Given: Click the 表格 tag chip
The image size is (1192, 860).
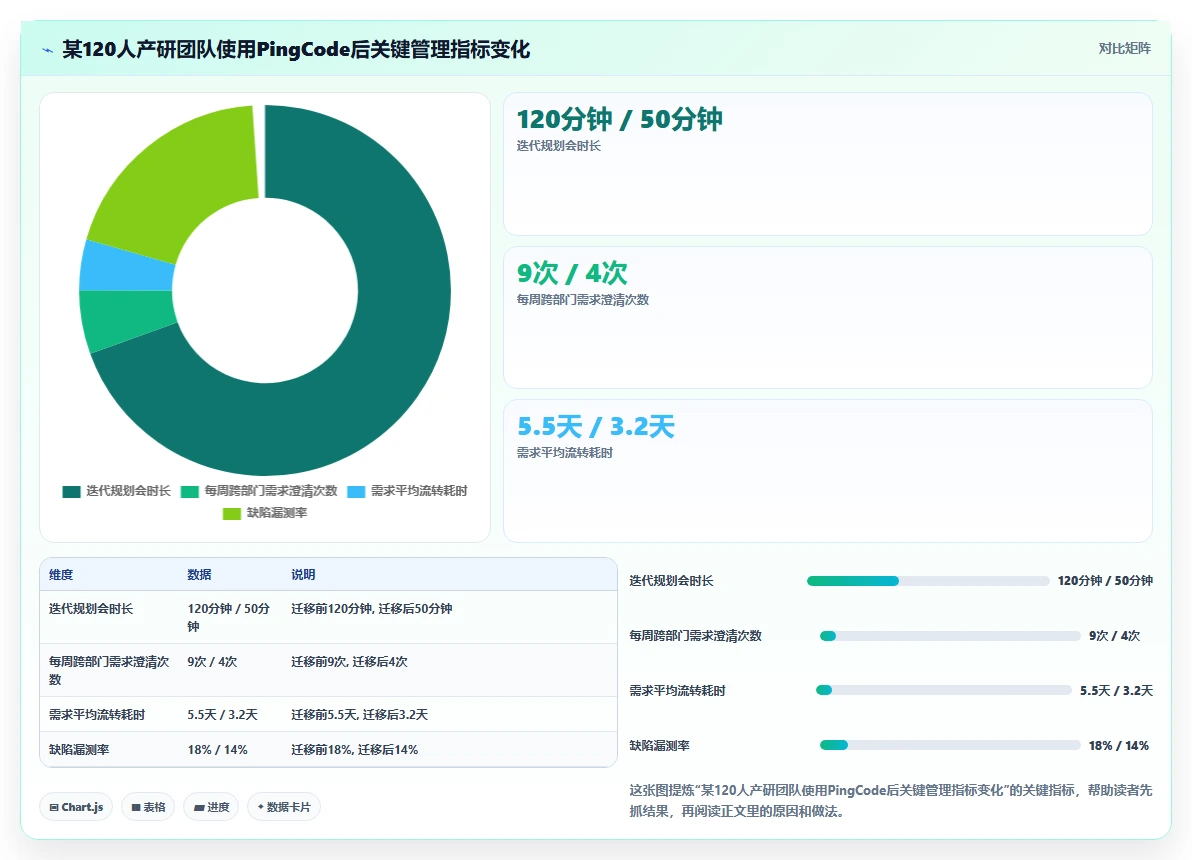Looking at the screenshot, I should (x=148, y=807).
